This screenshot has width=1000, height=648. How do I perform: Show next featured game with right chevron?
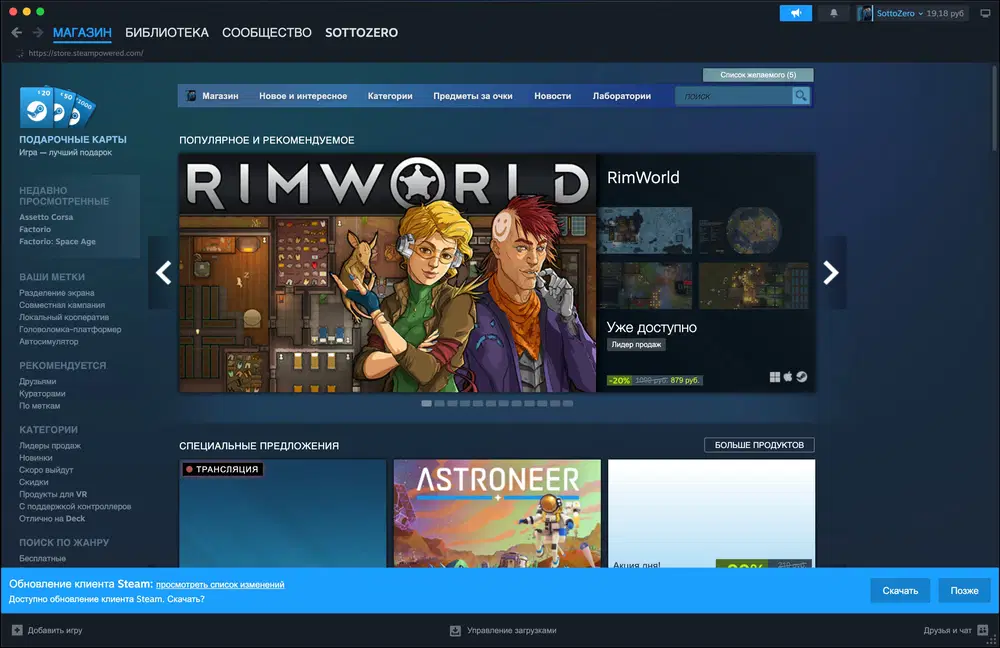830,273
